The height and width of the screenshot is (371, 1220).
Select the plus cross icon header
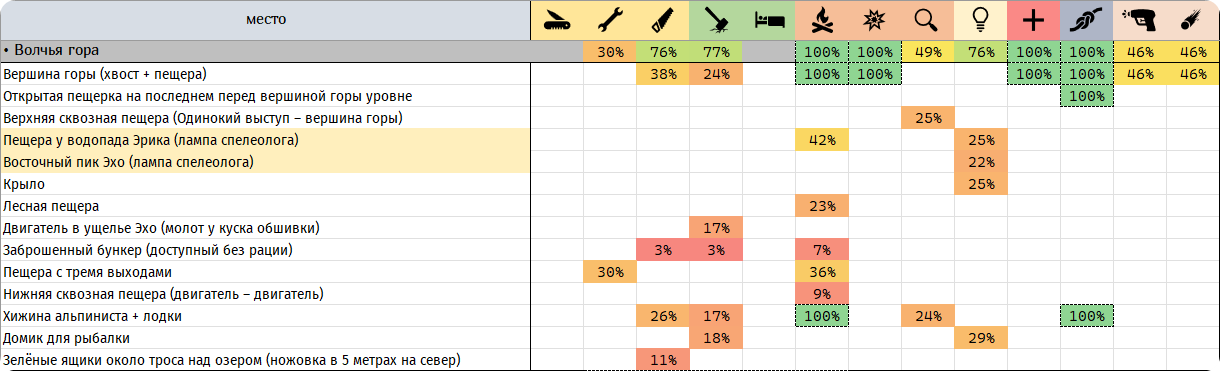pyautogui.click(x=1034, y=20)
